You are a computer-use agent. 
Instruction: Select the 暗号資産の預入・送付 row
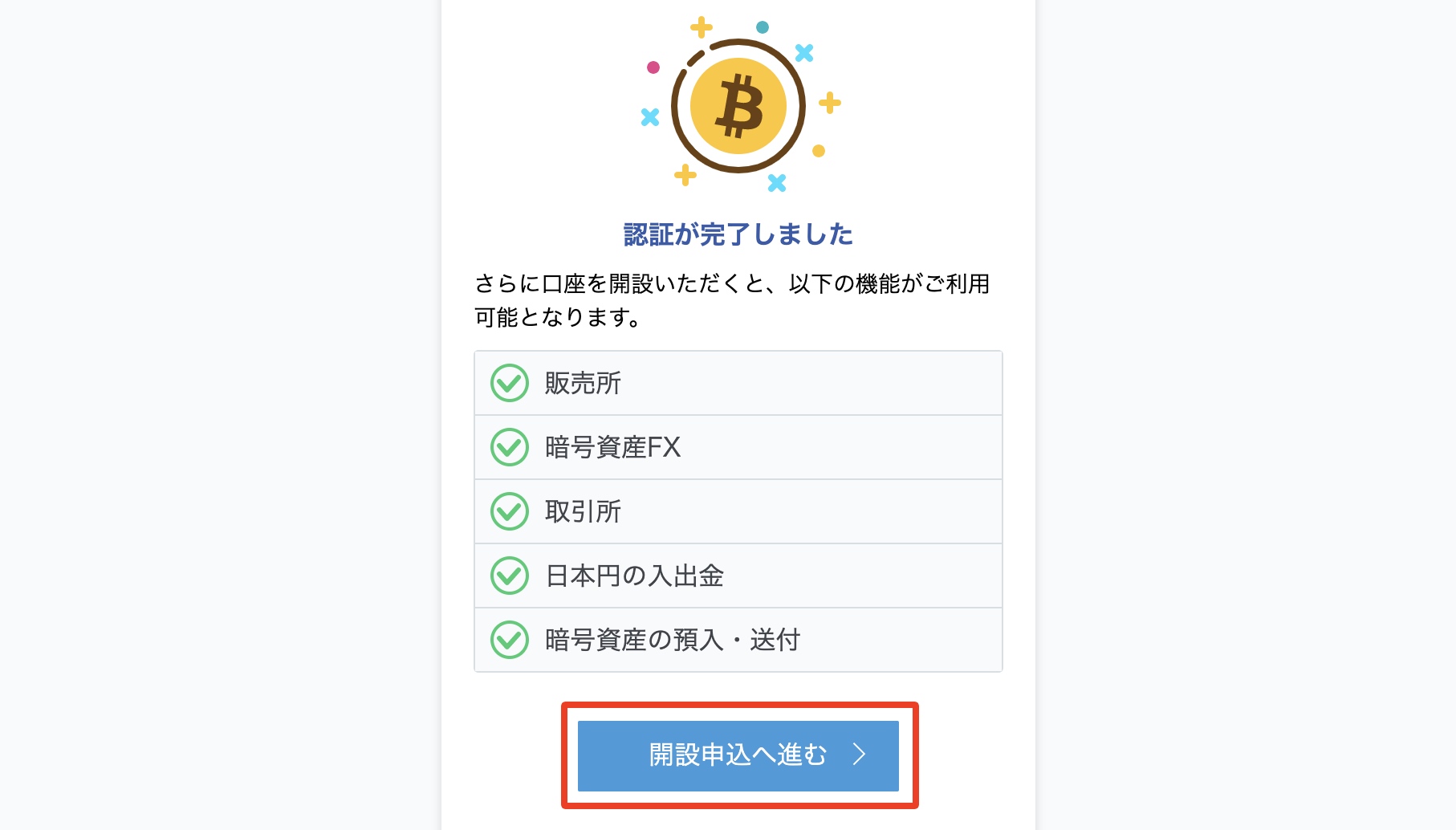tap(738, 640)
